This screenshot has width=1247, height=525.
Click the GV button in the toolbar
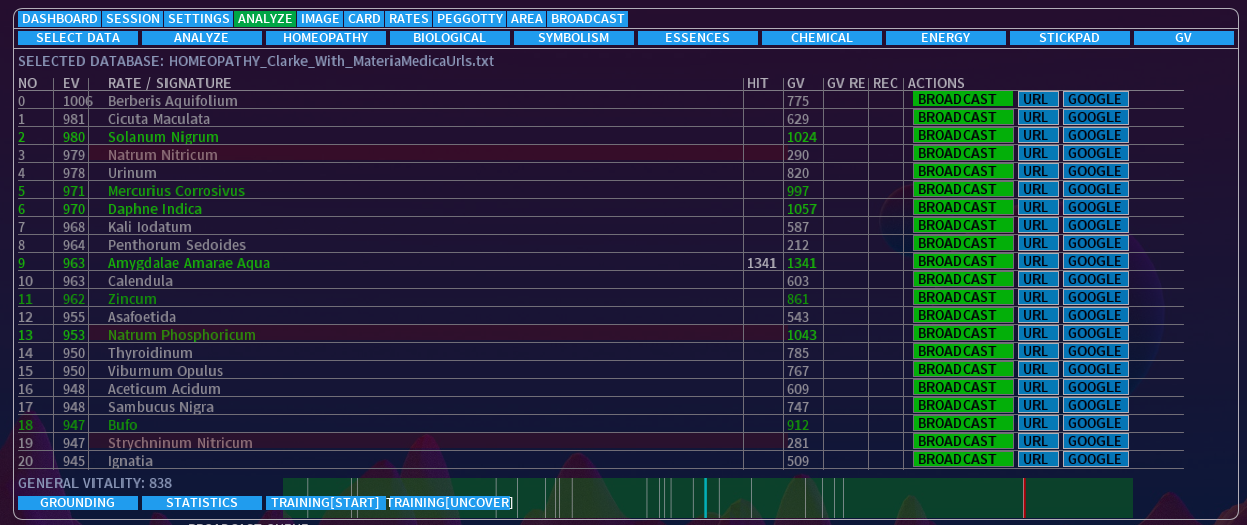pos(1183,38)
